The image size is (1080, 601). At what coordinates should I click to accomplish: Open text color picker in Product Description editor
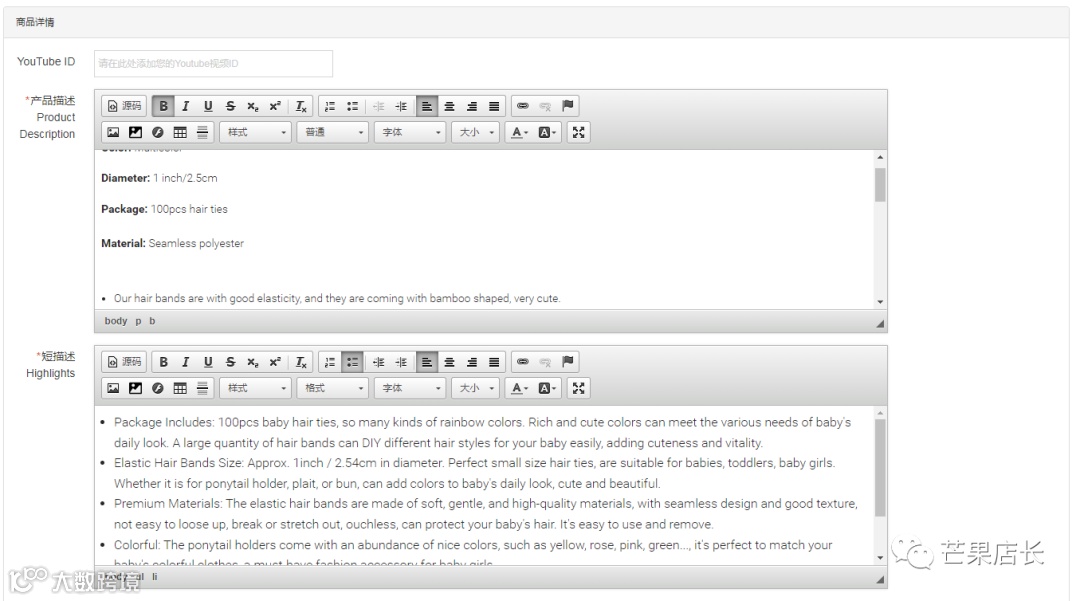[519, 132]
